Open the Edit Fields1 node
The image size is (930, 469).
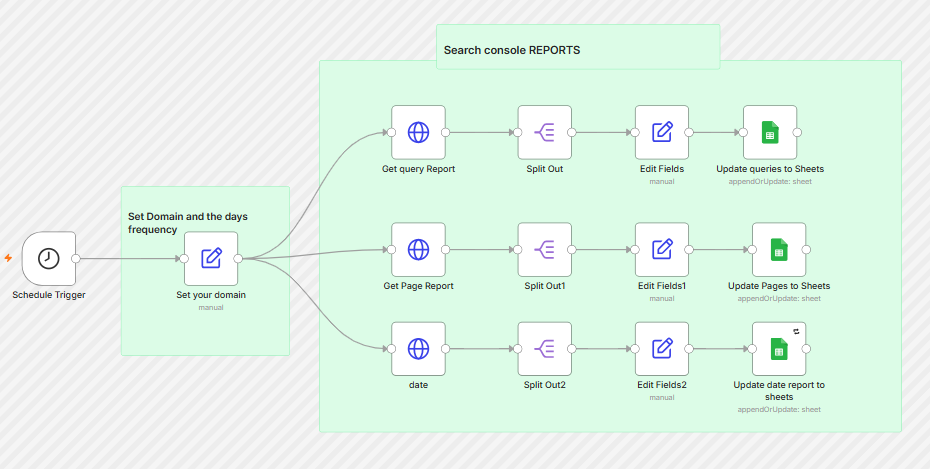coord(662,250)
